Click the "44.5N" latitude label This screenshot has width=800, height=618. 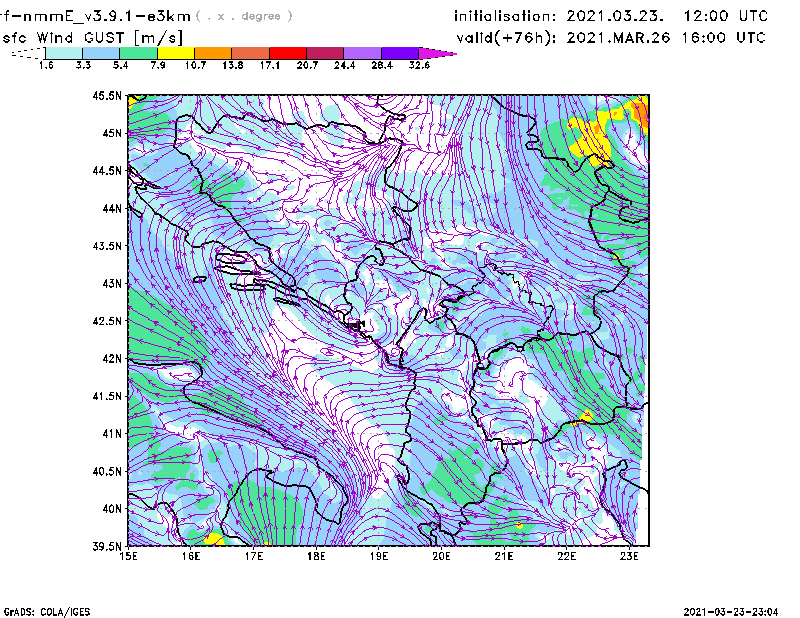[107, 170]
